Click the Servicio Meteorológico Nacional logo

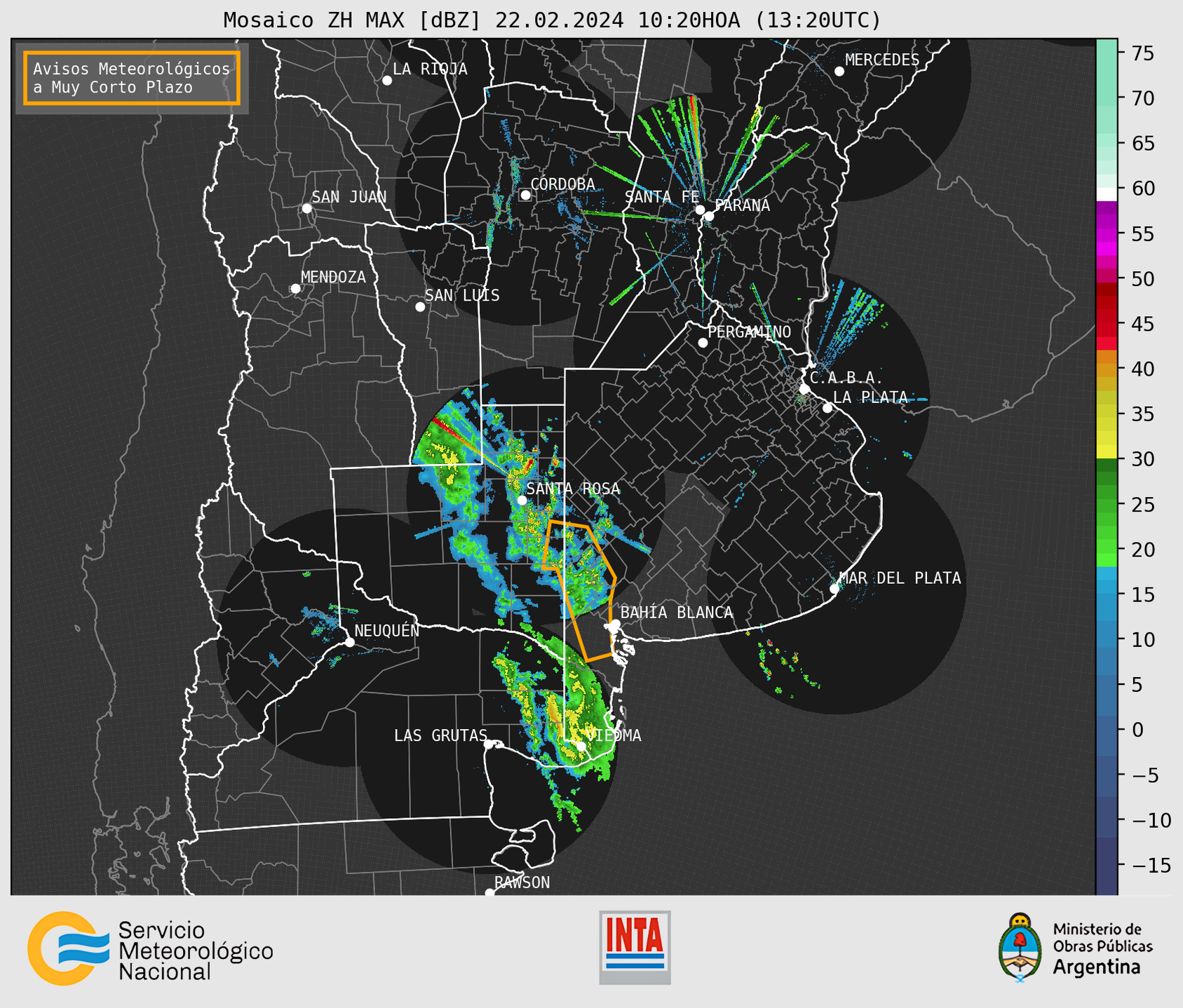(151, 949)
